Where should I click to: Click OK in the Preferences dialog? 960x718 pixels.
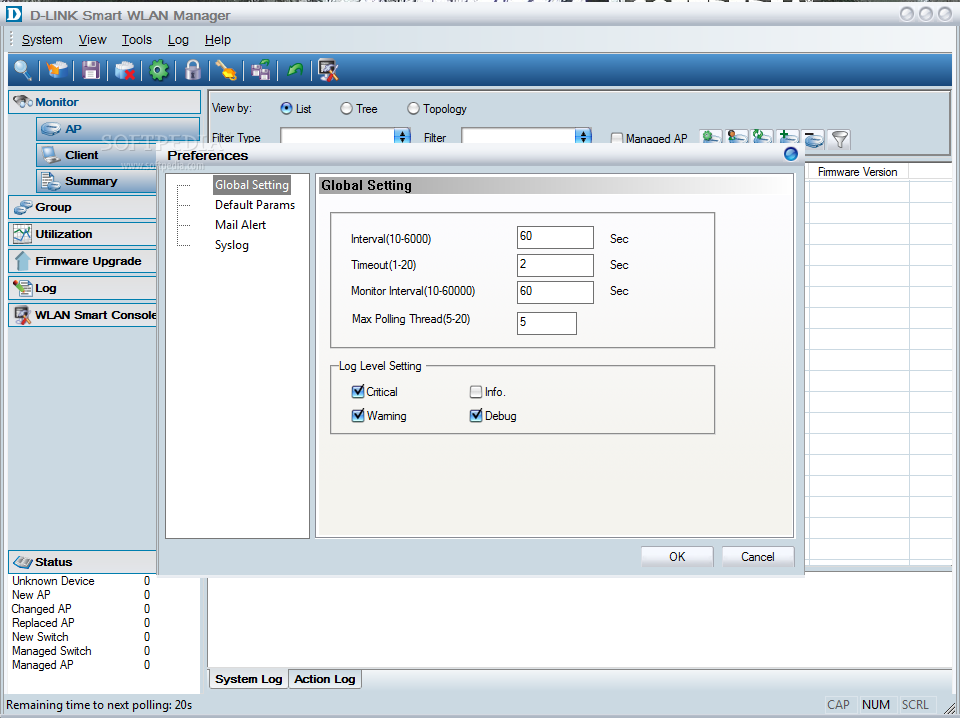tap(677, 556)
